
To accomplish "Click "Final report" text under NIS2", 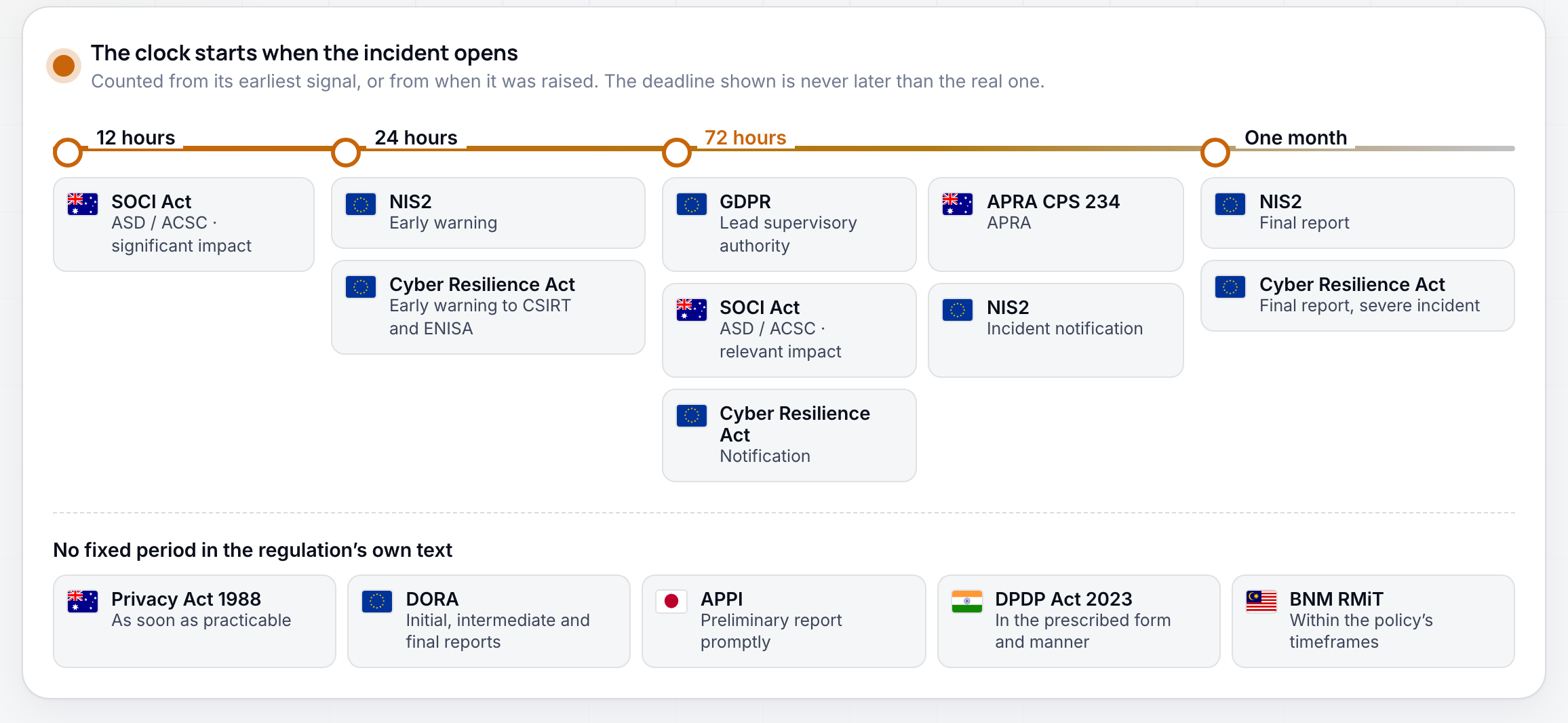I will pos(1304,223).
